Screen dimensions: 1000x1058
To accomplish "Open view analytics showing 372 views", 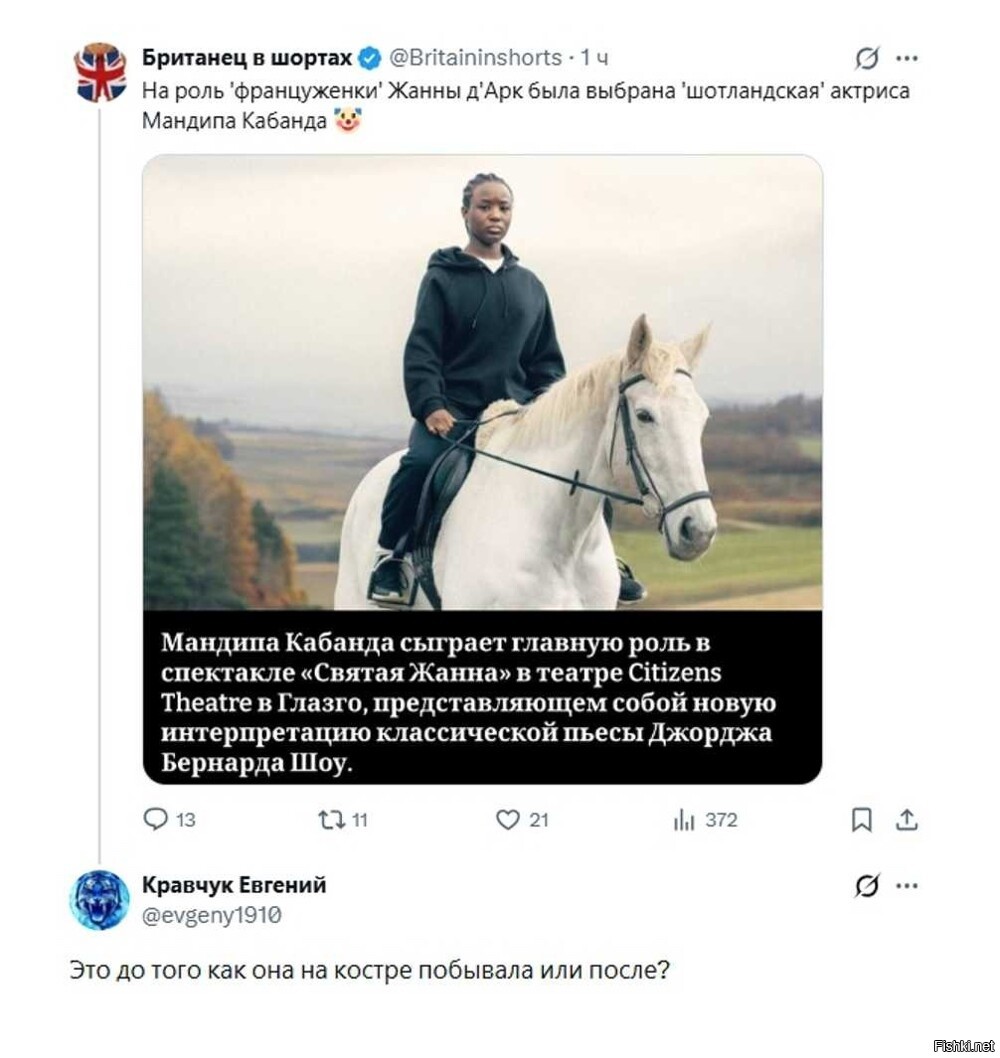I will (x=684, y=820).
